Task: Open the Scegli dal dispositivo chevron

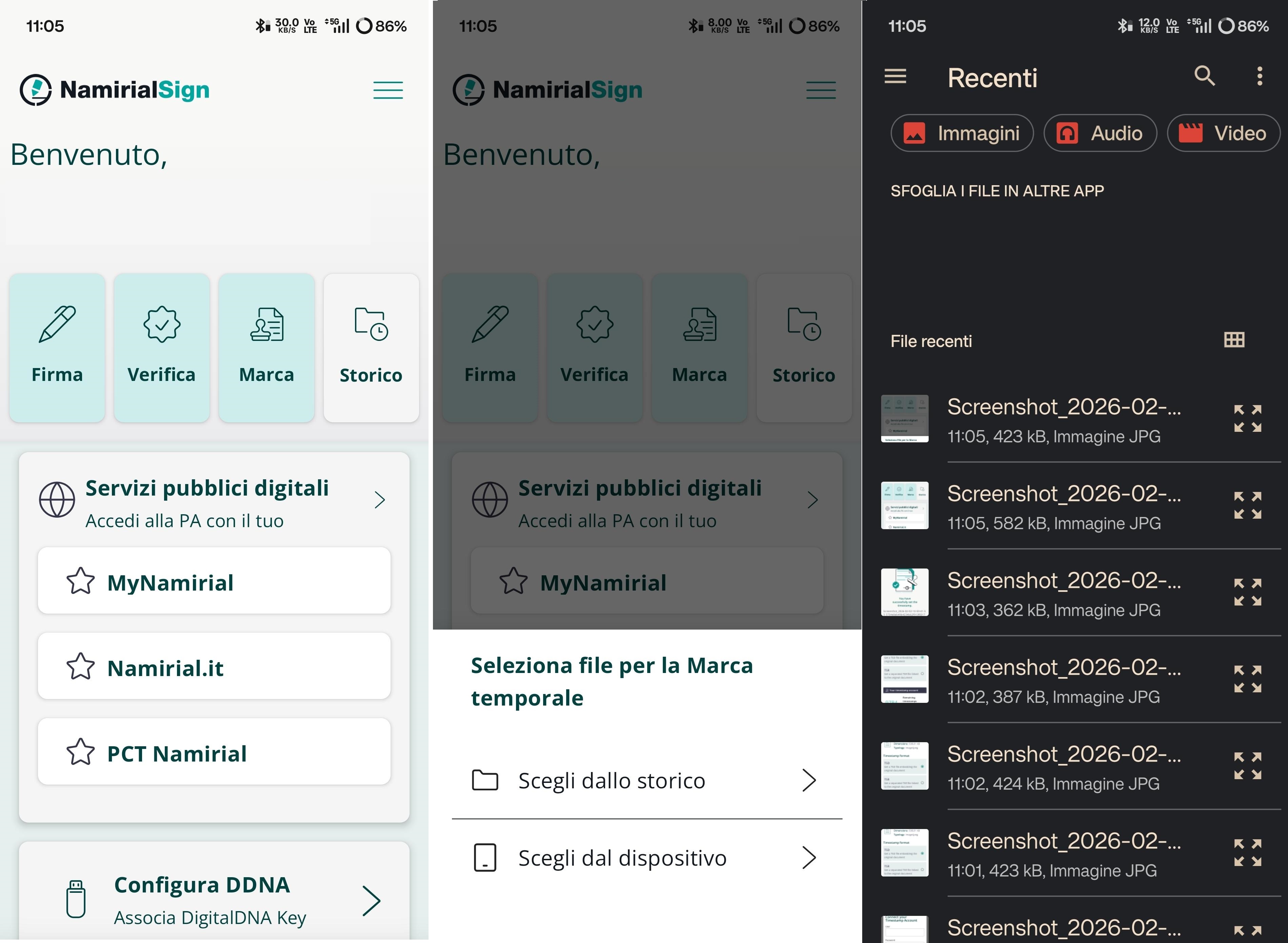Action: [809, 858]
